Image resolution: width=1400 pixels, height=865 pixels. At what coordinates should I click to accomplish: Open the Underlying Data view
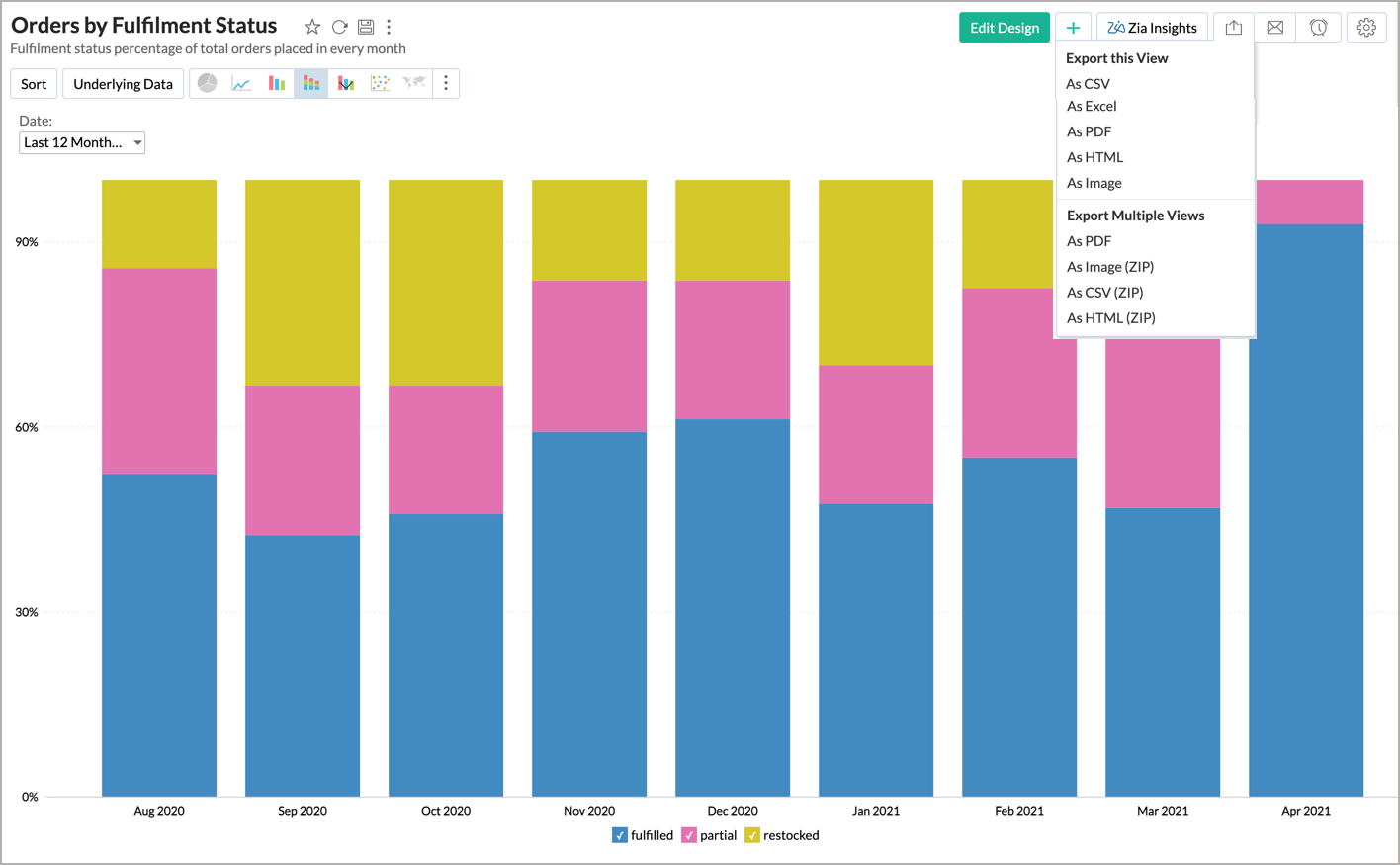point(123,84)
